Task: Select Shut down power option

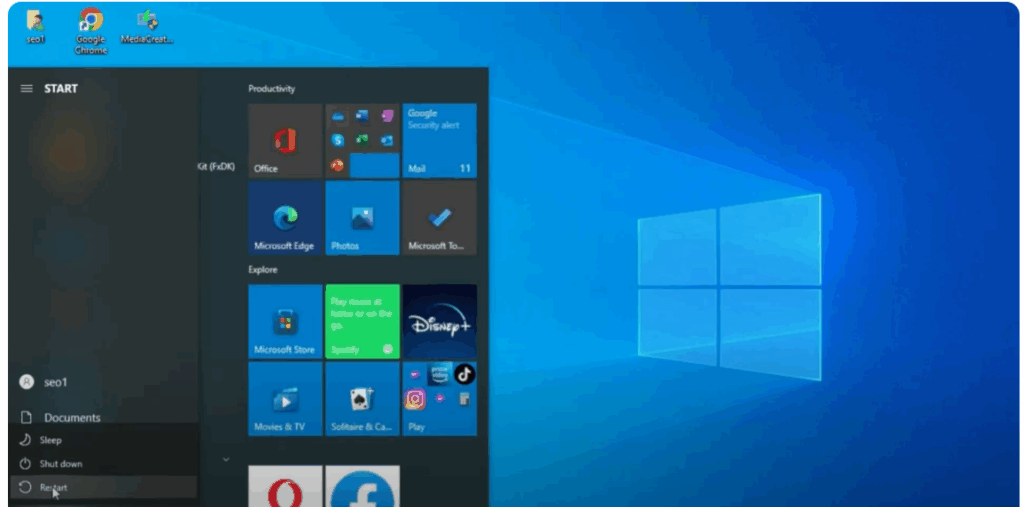Action: (x=104, y=463)
